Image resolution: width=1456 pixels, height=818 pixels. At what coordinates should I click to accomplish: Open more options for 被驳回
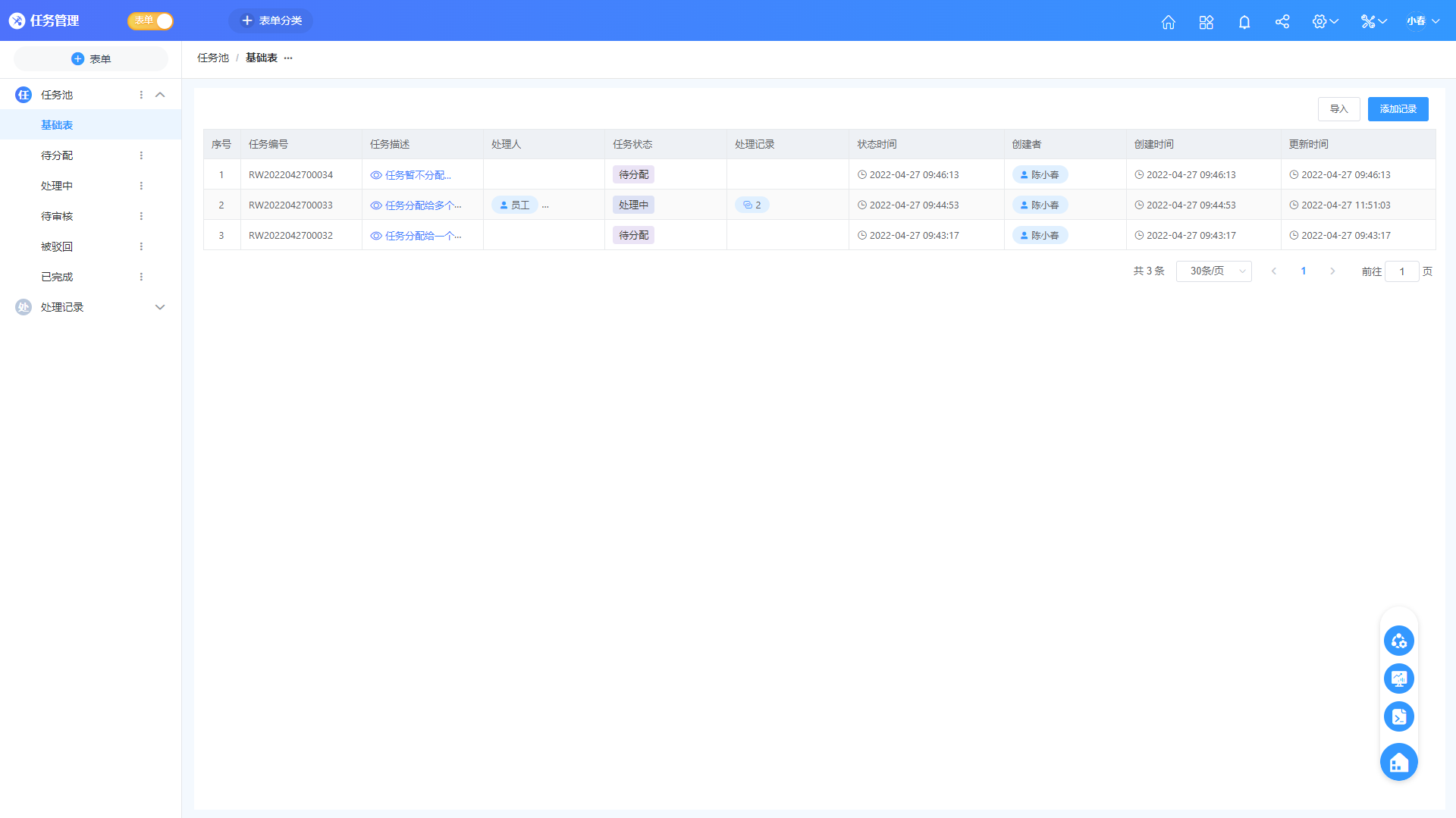141,246
